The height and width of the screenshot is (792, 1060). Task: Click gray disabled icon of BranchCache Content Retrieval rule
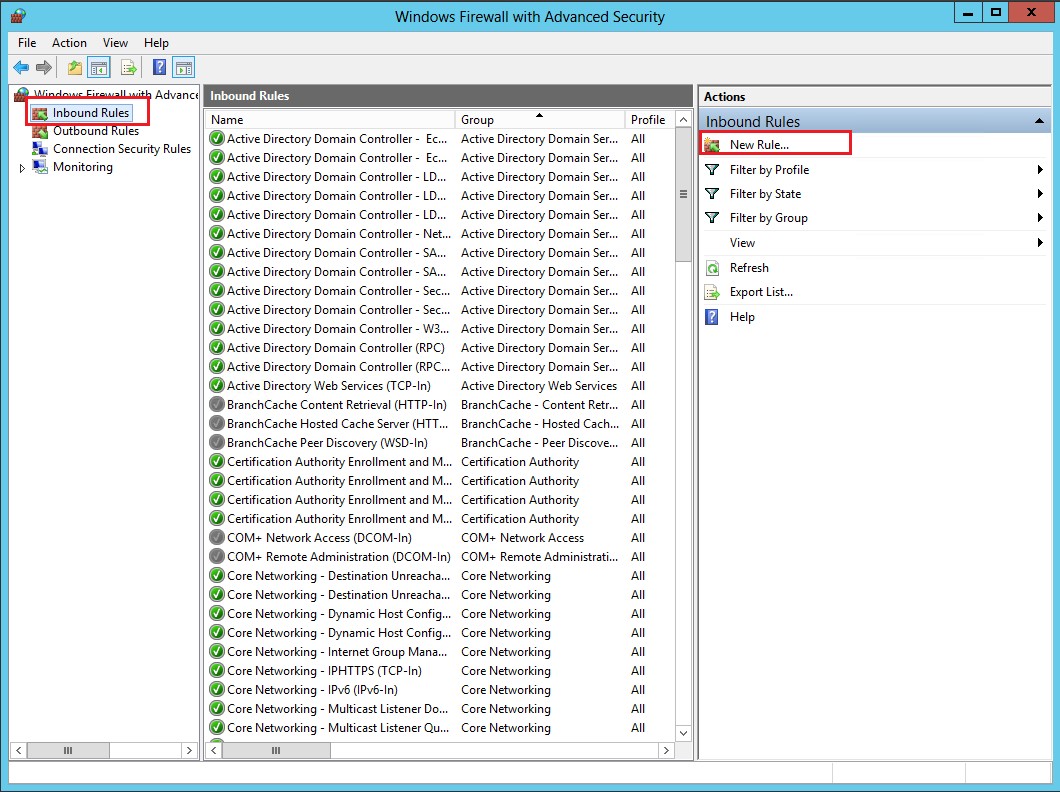click(217, 405)
